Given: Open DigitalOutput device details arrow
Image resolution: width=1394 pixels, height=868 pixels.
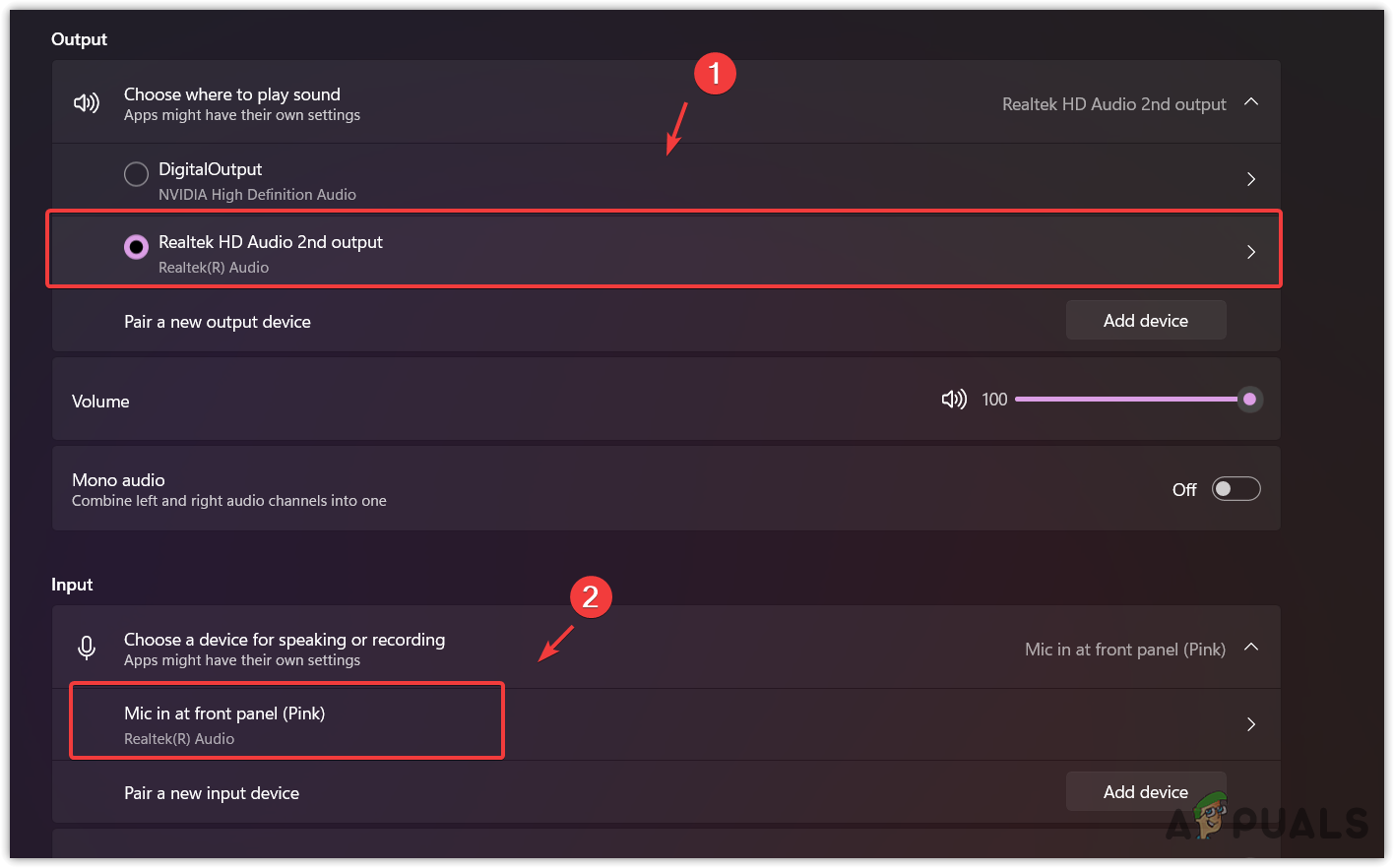Looking at the screenshot, I should point(1251,179).
